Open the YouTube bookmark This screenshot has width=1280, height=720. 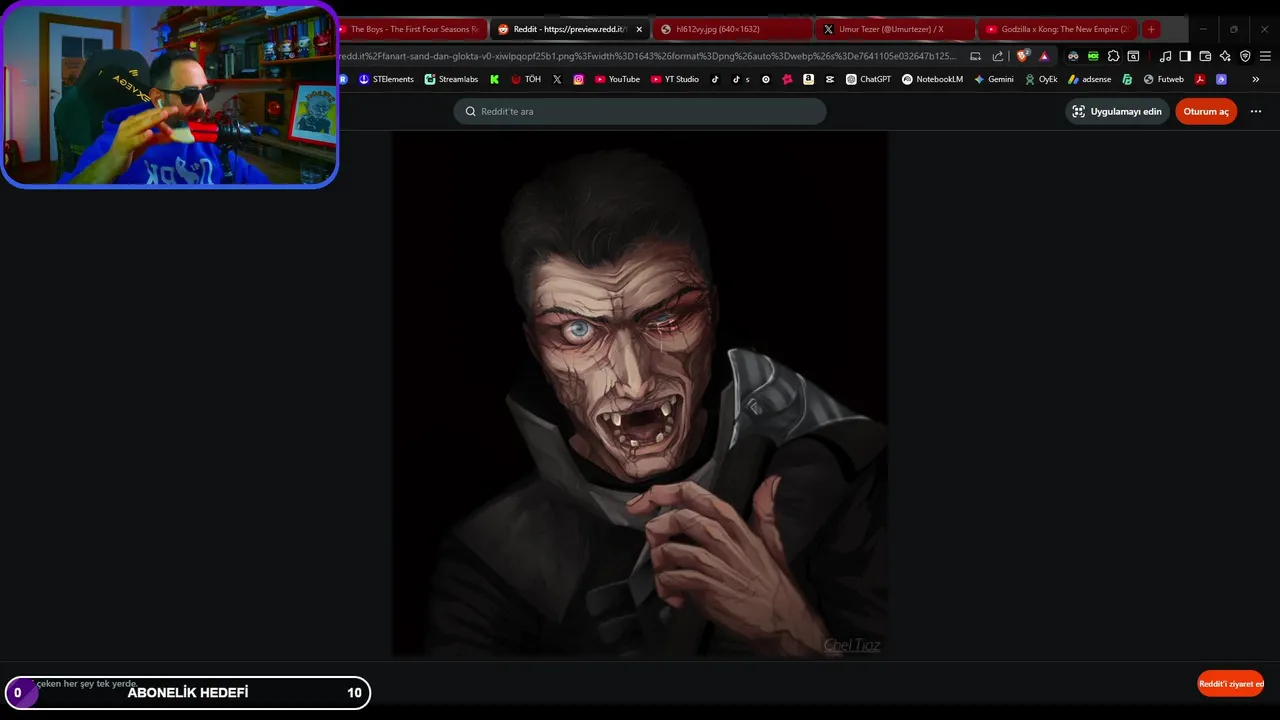pos(617,79)
